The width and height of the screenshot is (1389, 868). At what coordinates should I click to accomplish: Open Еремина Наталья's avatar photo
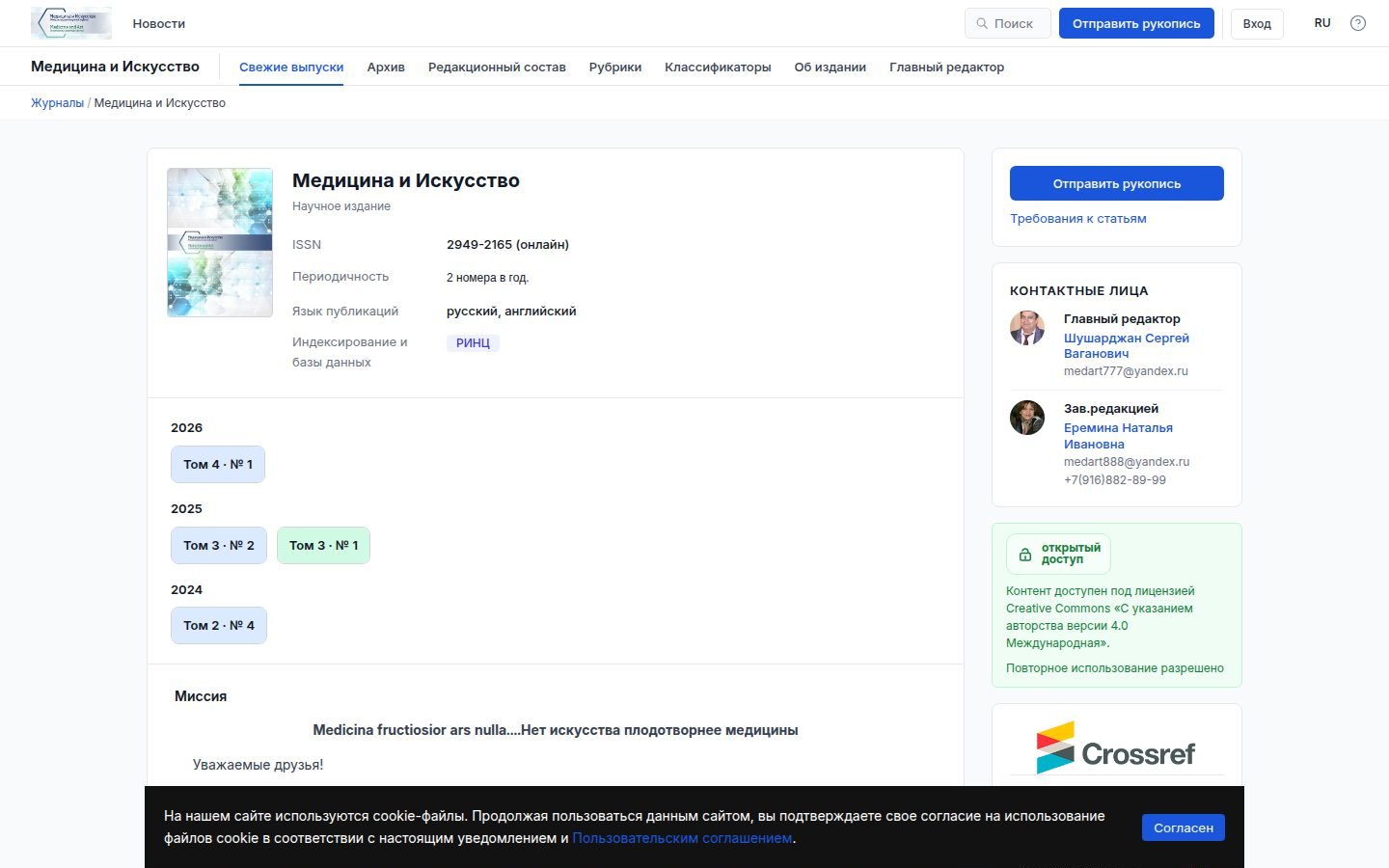tap(1027, 418)
